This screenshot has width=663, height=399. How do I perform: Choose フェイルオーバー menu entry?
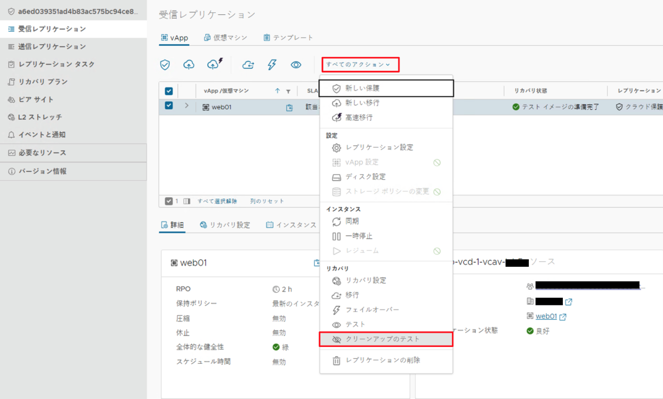pyautogui.click(x=386, y=310)
